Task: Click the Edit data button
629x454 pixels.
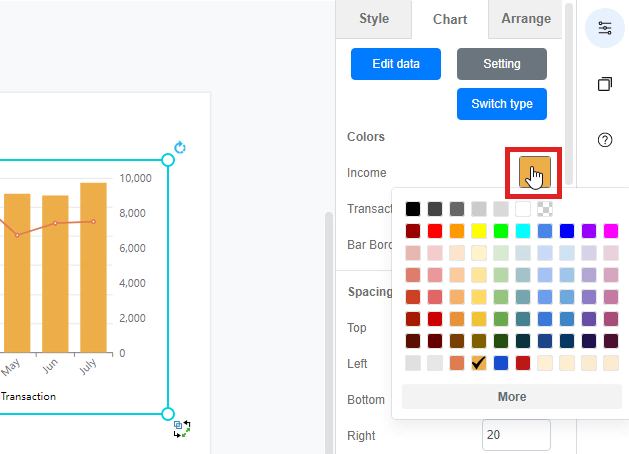Action: click(x=396, y=64)
